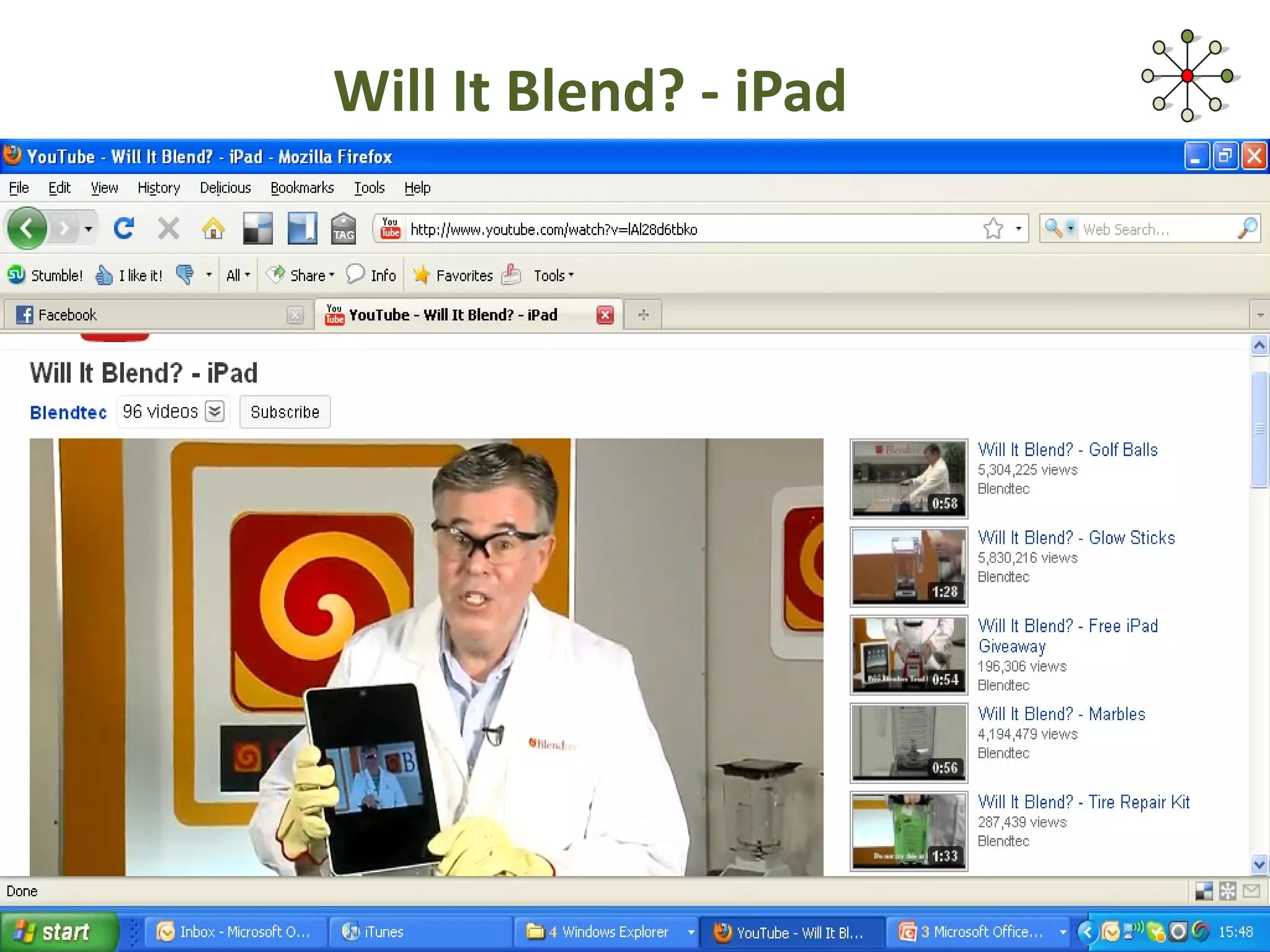Open Will It Blend? - Tire Repair Kit link

coord(1084,802)
